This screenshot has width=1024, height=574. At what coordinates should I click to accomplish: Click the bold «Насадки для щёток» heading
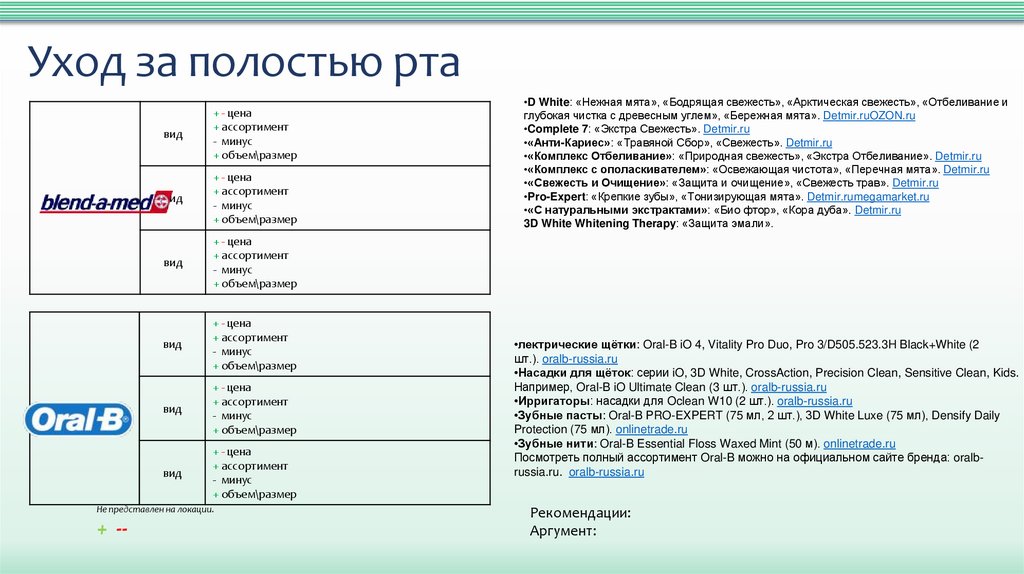(574, 373)
